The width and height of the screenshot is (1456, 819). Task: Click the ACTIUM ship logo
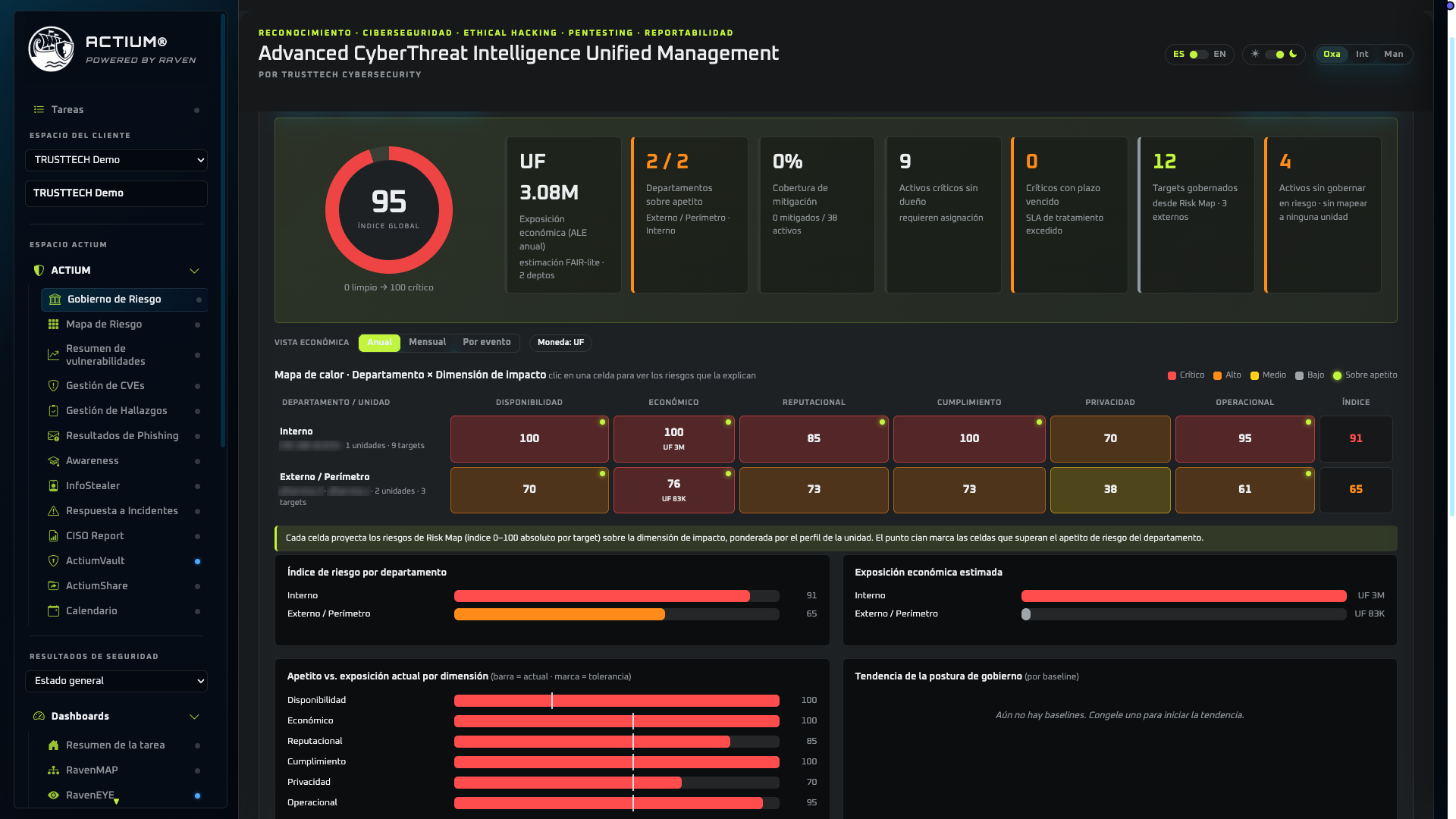pos(51,49)
